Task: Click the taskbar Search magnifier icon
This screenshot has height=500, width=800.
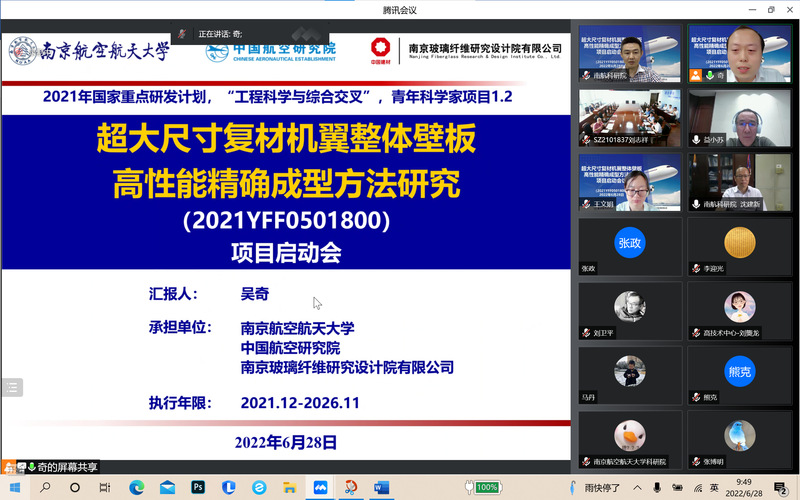Action: (45, 487)
